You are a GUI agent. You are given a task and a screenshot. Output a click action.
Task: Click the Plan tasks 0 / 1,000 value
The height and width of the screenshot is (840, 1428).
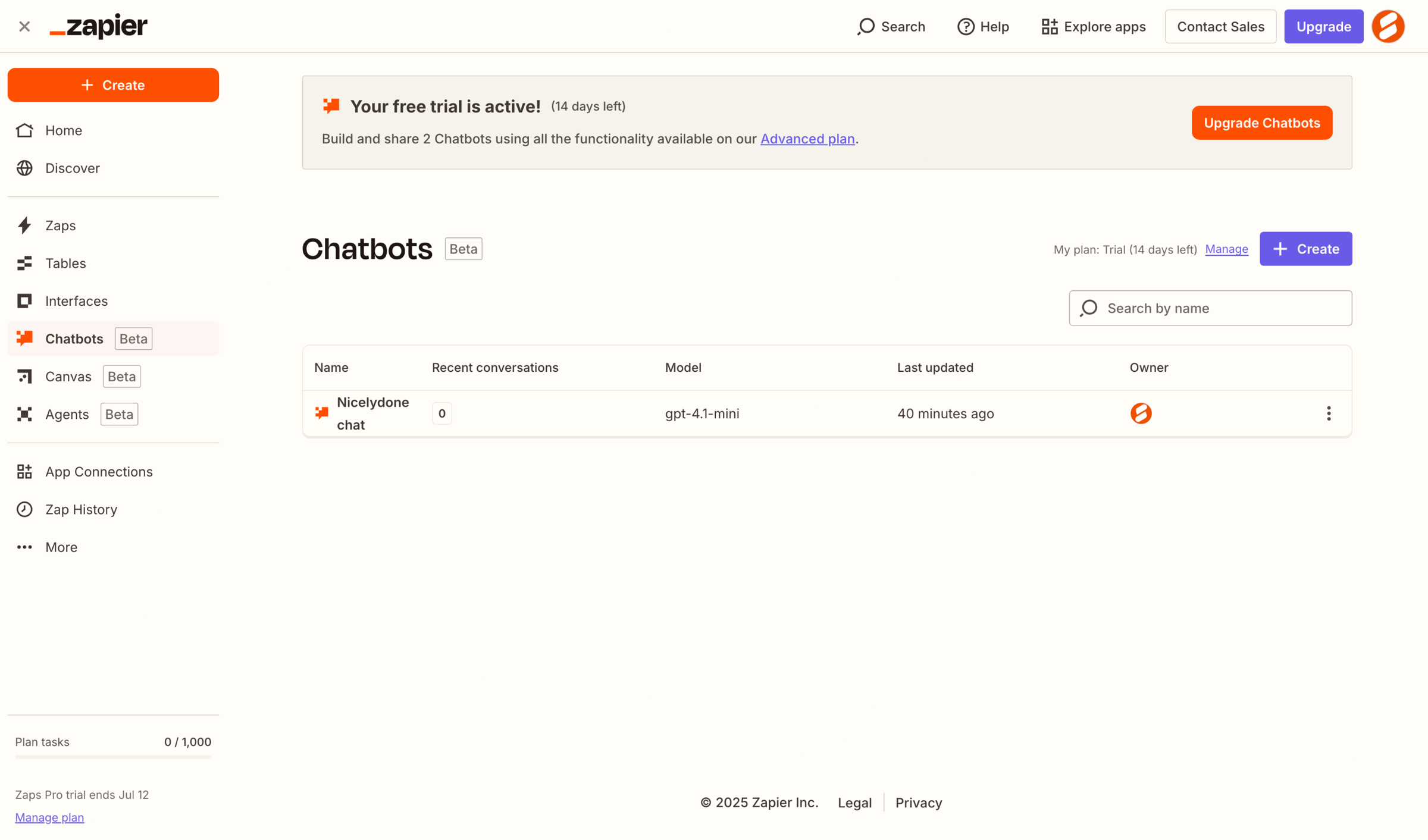(x=187, y=742)
